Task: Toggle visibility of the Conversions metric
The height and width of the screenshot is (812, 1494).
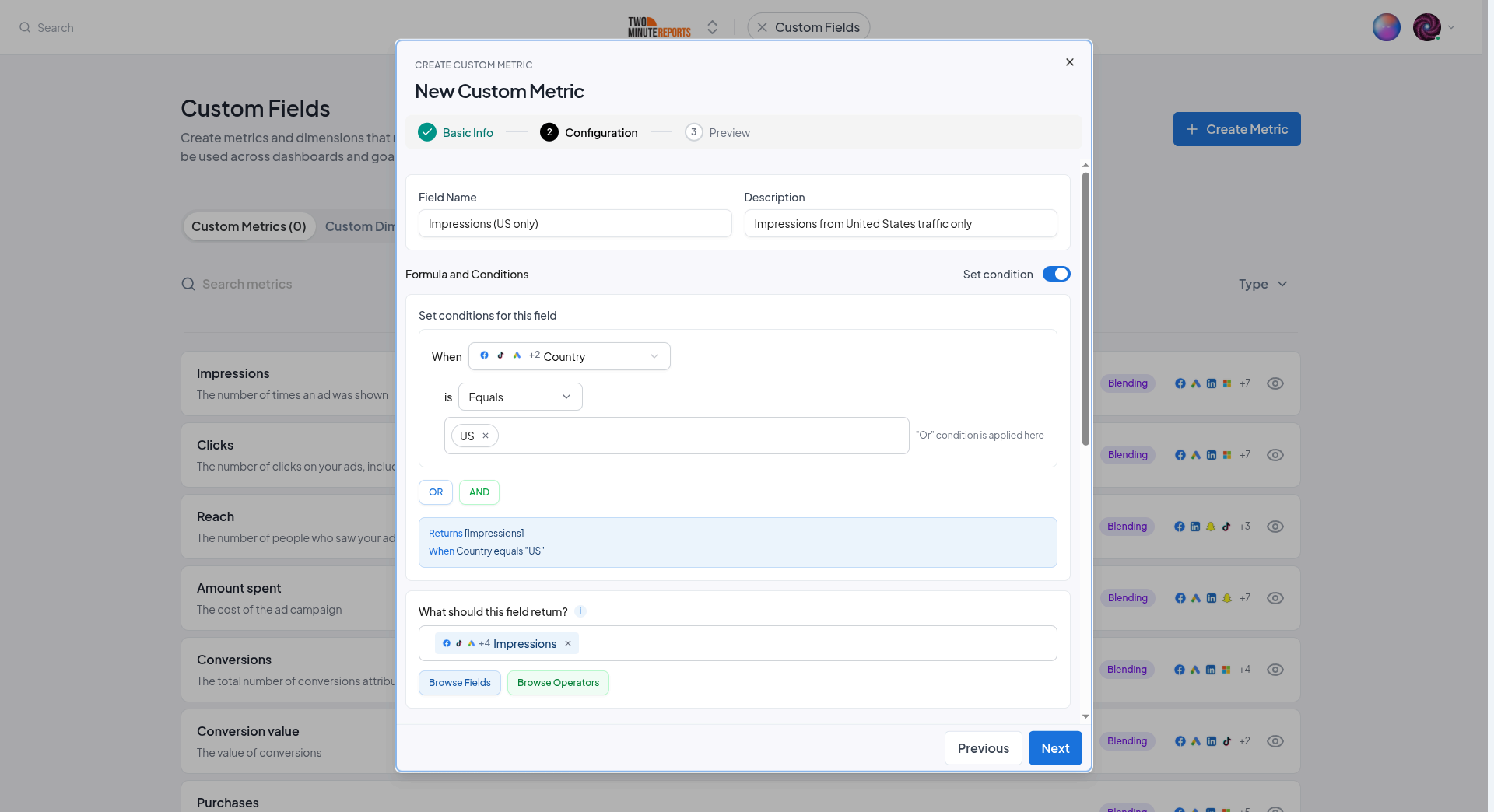Action: pyautogui.click(x=1275, y=670)
